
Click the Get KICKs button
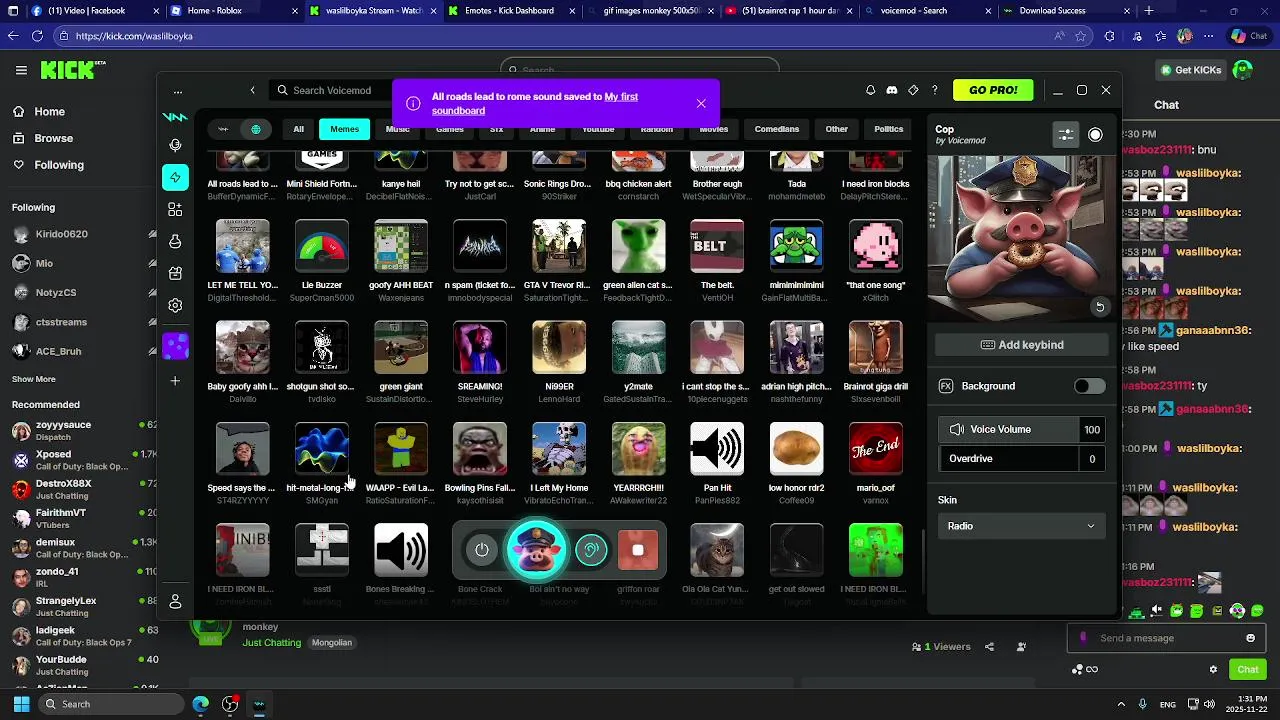(x=1190, y=70)
